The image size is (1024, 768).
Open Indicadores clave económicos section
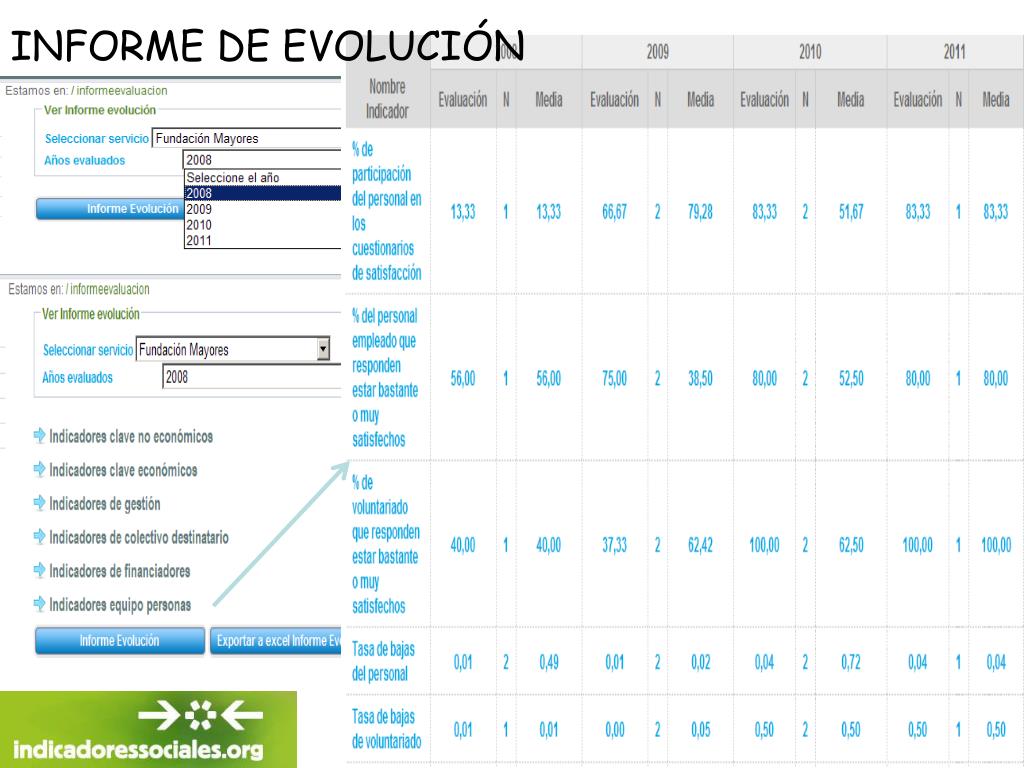(123, 470)
